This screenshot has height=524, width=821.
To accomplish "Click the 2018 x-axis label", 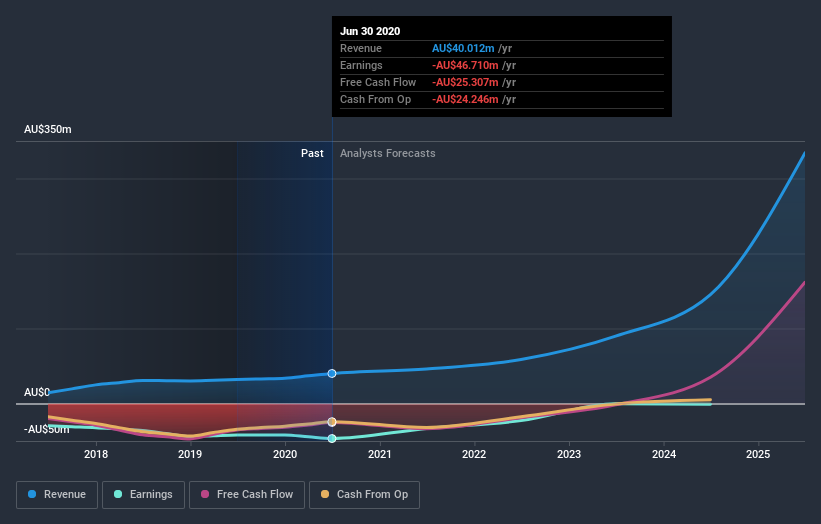I will [x=96, y=454].
